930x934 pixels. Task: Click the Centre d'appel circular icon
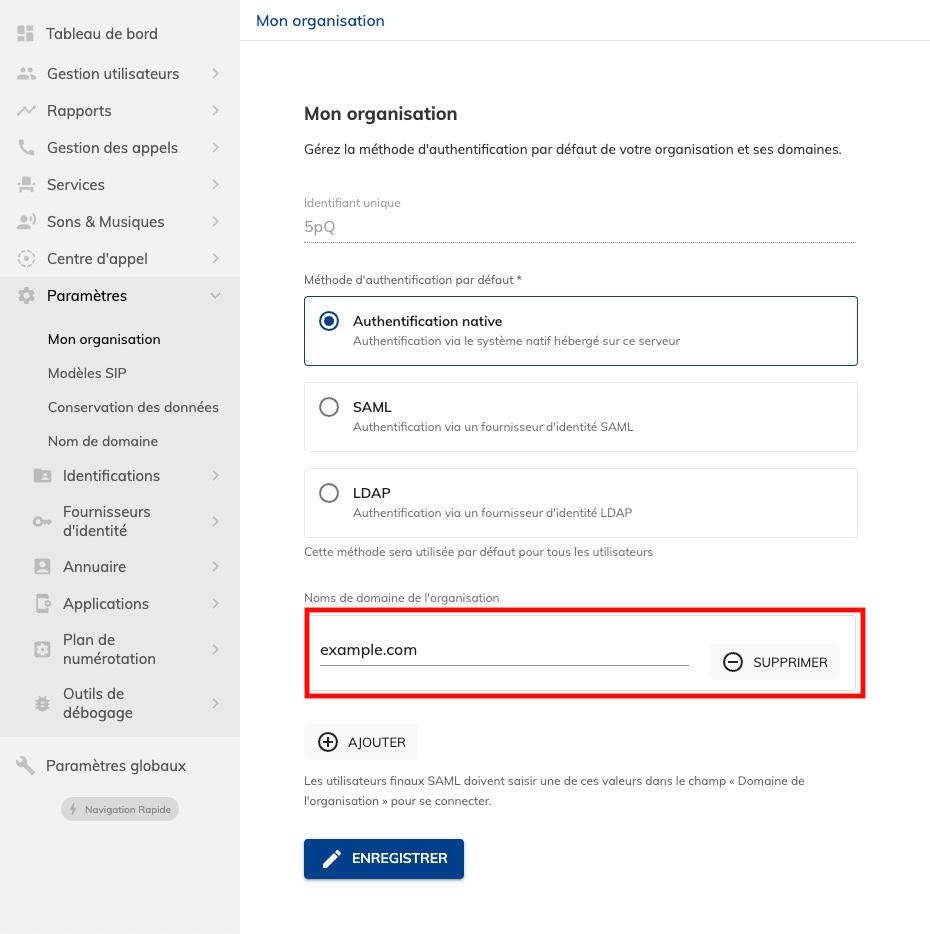[26, 259]
